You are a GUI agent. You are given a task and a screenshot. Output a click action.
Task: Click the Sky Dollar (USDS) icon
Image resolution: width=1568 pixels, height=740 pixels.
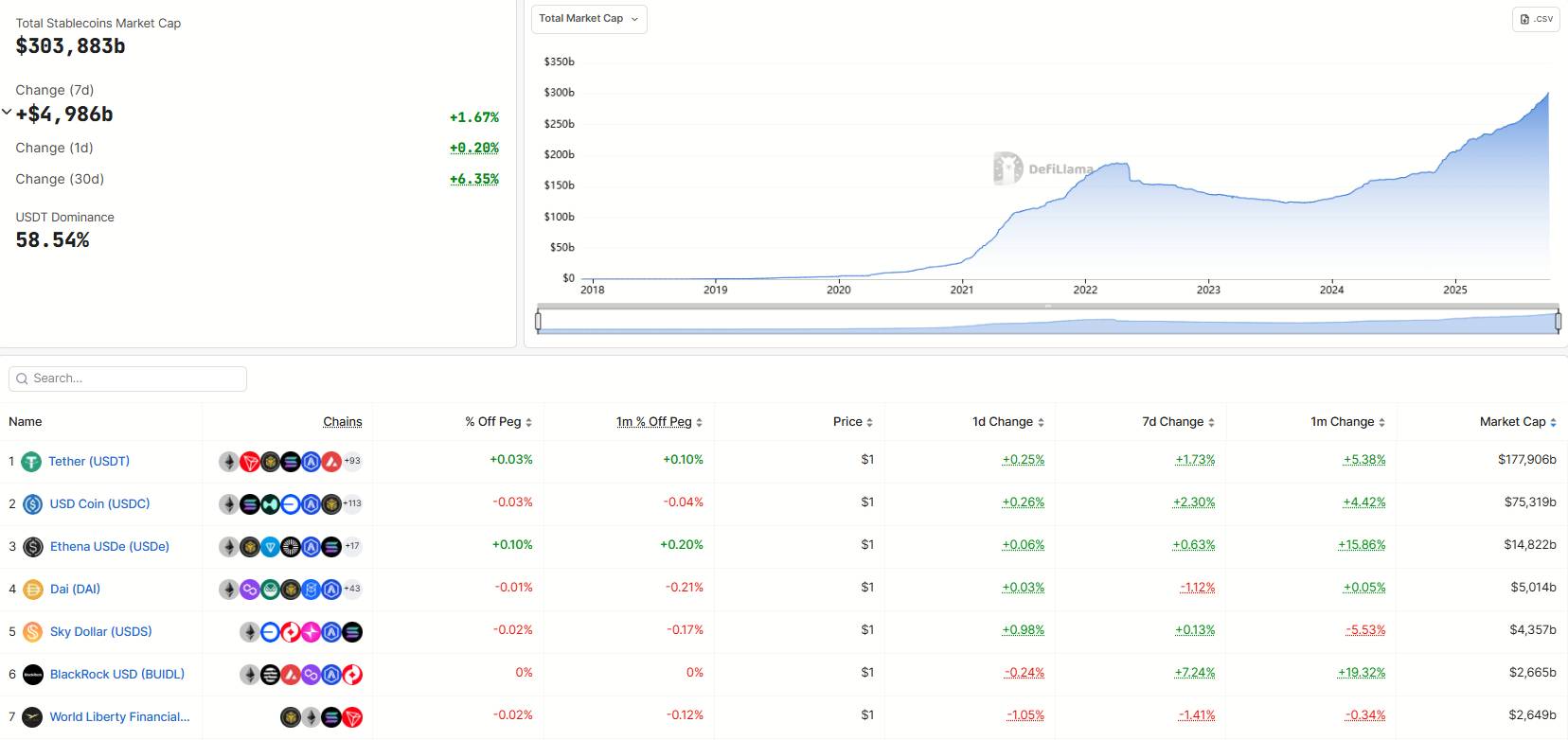click(33, 632)
